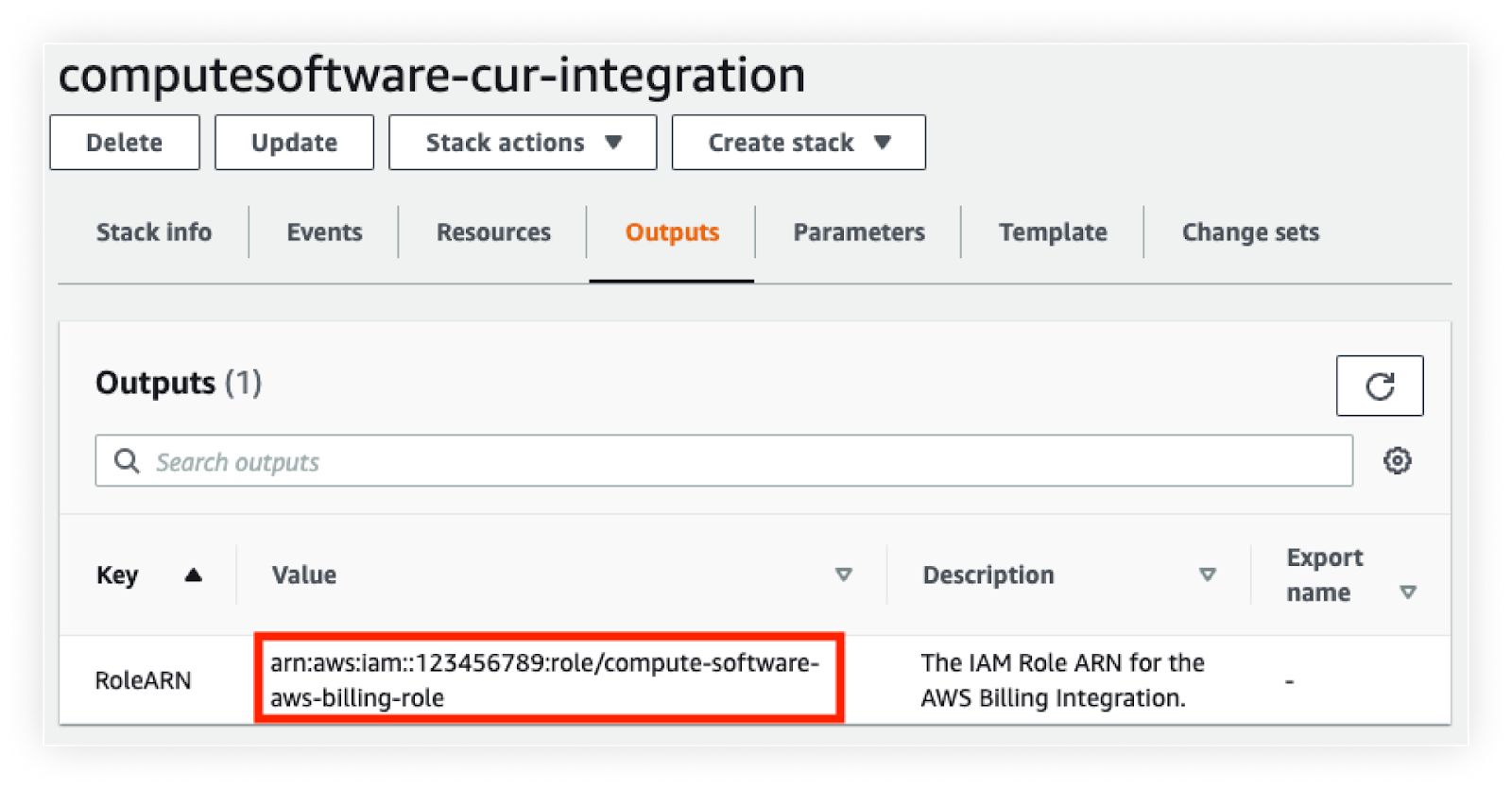Sort outputs by Description column arrow

[x=1207, y=575]
